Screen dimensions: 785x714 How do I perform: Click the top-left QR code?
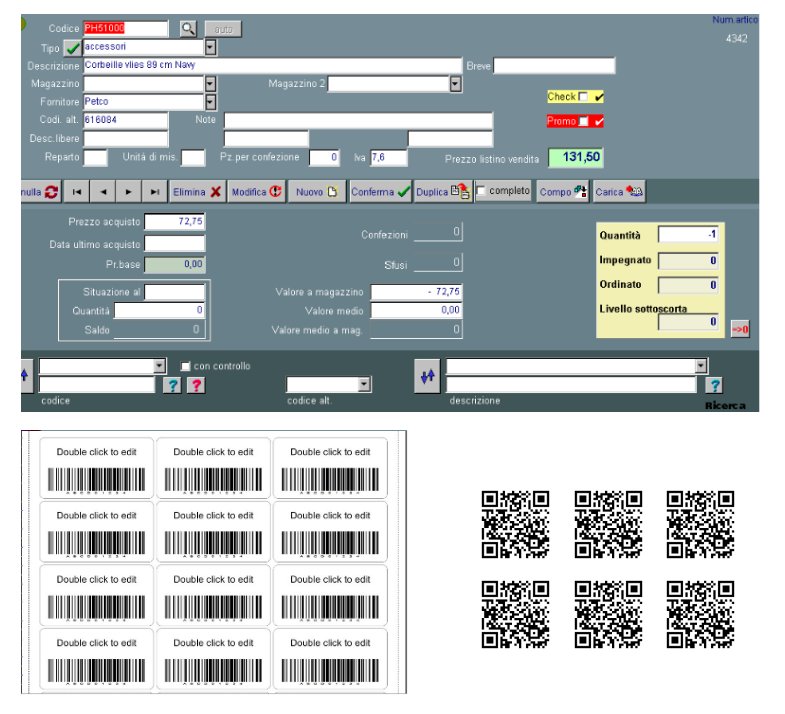[x=515, y=524]
